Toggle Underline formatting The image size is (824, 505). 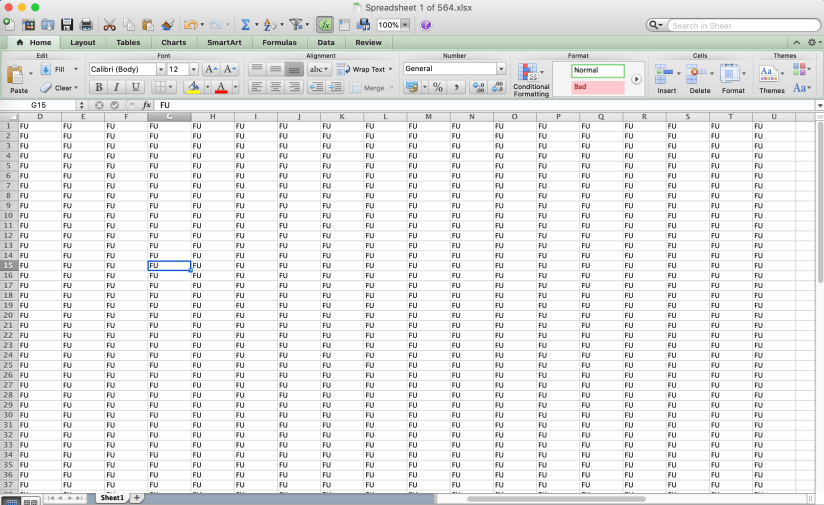[x=136, y=87]
